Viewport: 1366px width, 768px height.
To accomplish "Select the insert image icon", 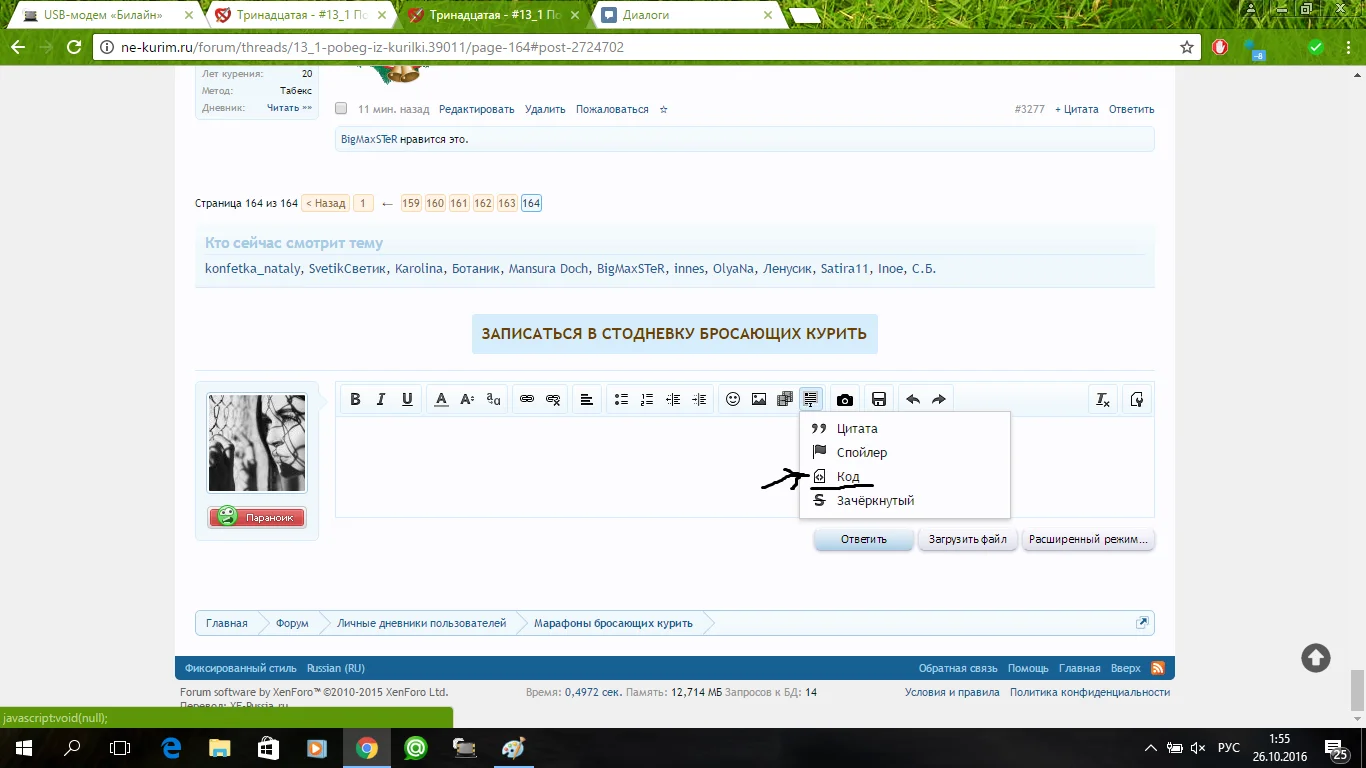I will 759,399.
